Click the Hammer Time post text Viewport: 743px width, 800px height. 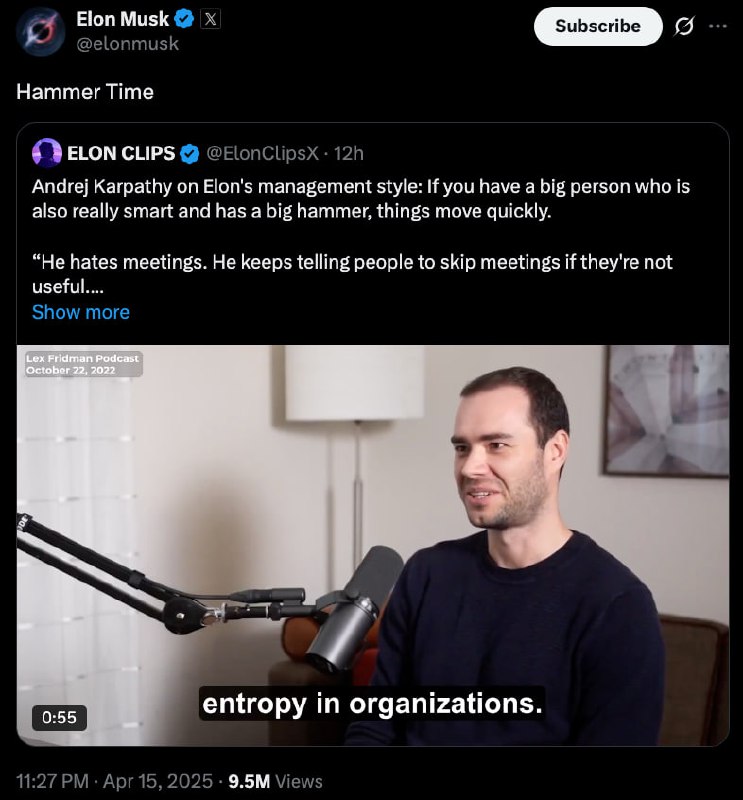[x=85, y=92]
